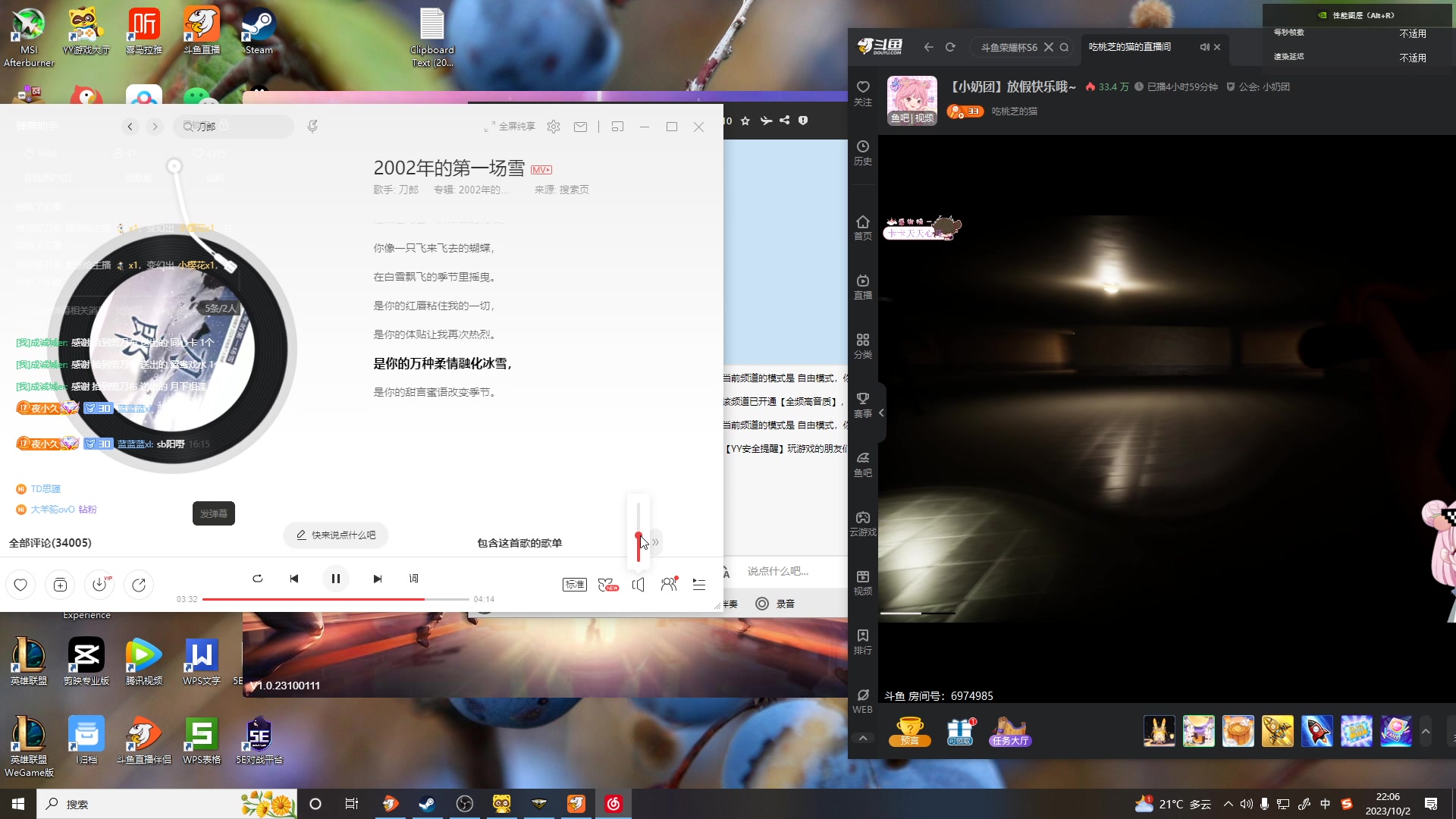Expand the panel with the double chevron
This screenshot has height=819, width=1456.
pos(655,542)
